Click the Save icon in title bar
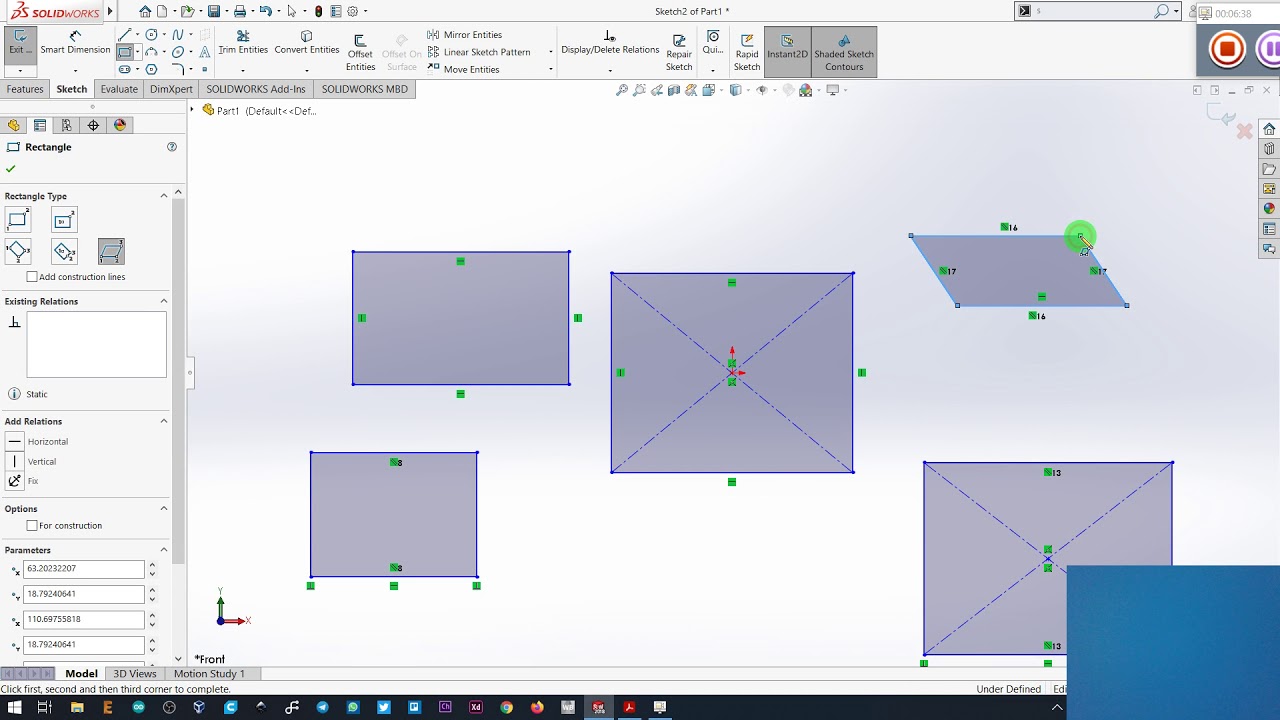The height and width of the screenshot is (720, 1280). (x=214, y=11)
